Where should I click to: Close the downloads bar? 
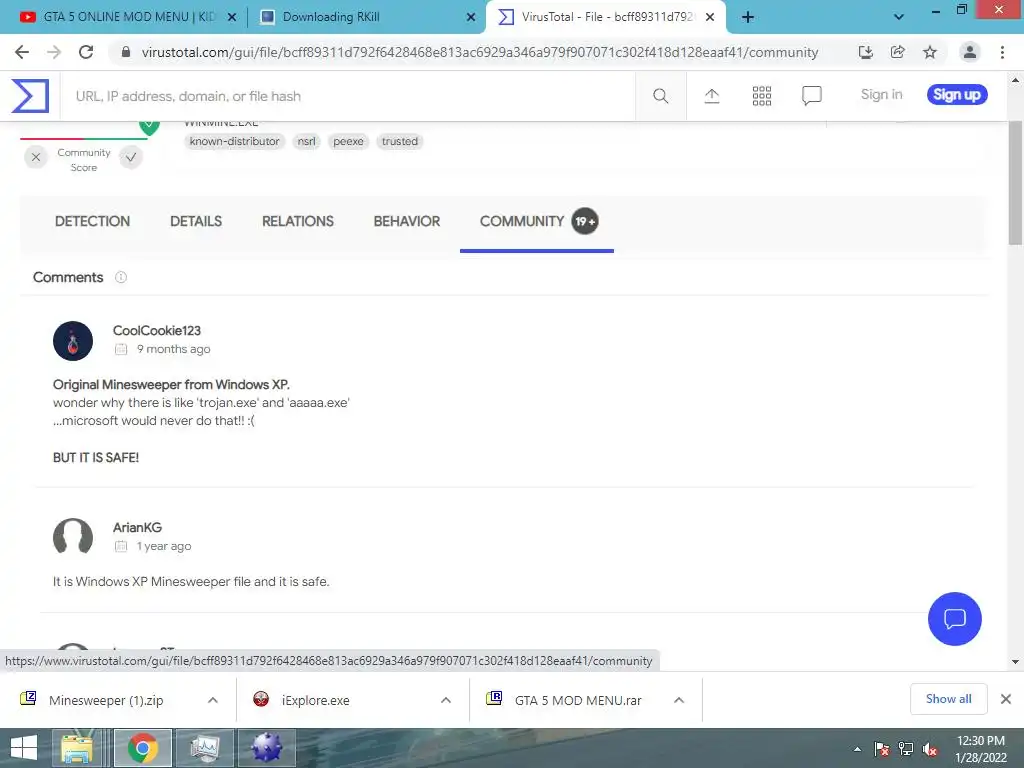tap(1006, 699)
